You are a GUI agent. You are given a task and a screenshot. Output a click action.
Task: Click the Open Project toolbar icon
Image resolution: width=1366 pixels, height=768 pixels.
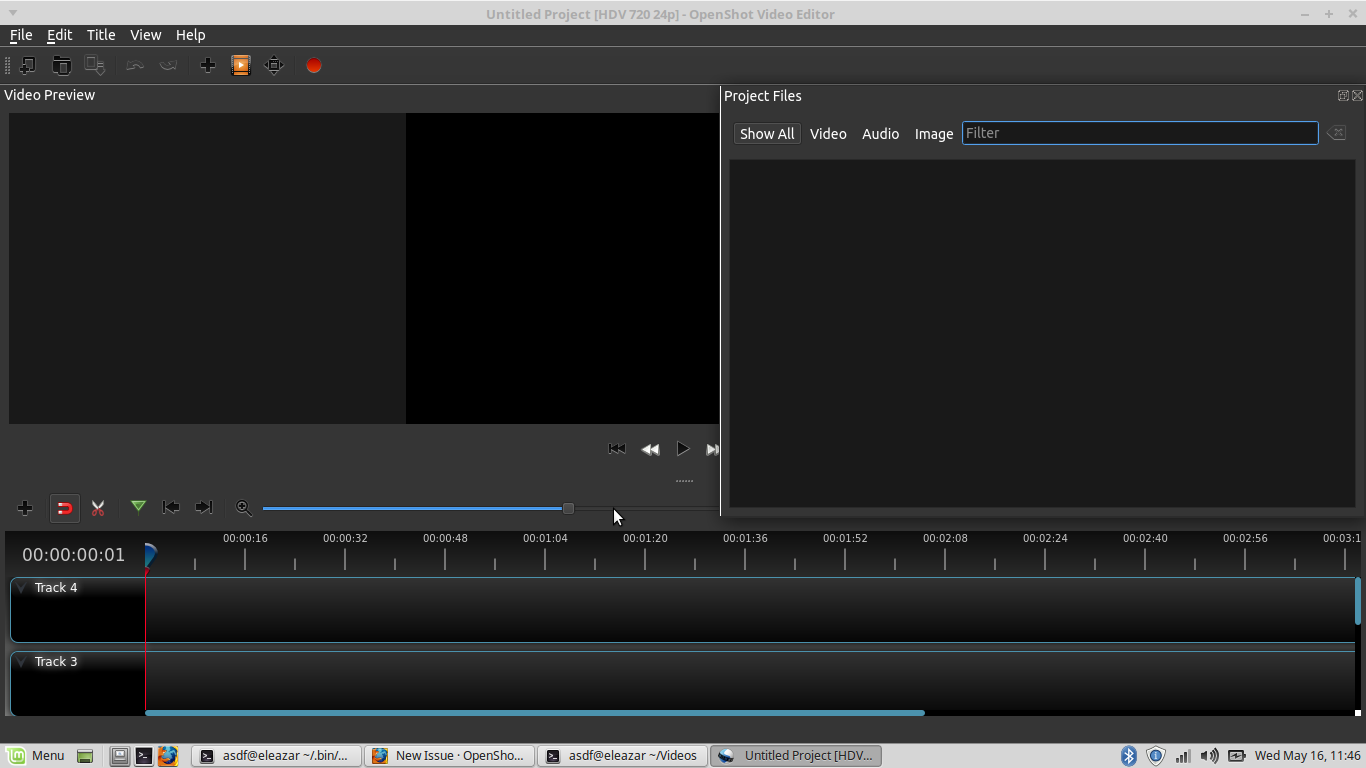click(x=61, y=65)
